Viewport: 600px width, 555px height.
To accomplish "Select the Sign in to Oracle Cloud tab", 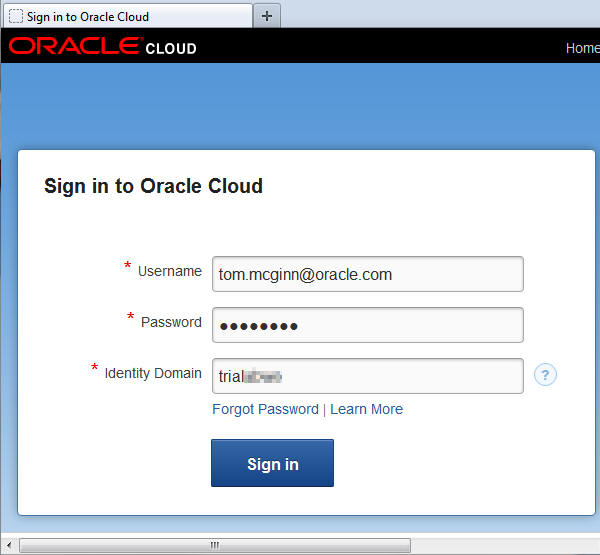I will tap(127, 16).
